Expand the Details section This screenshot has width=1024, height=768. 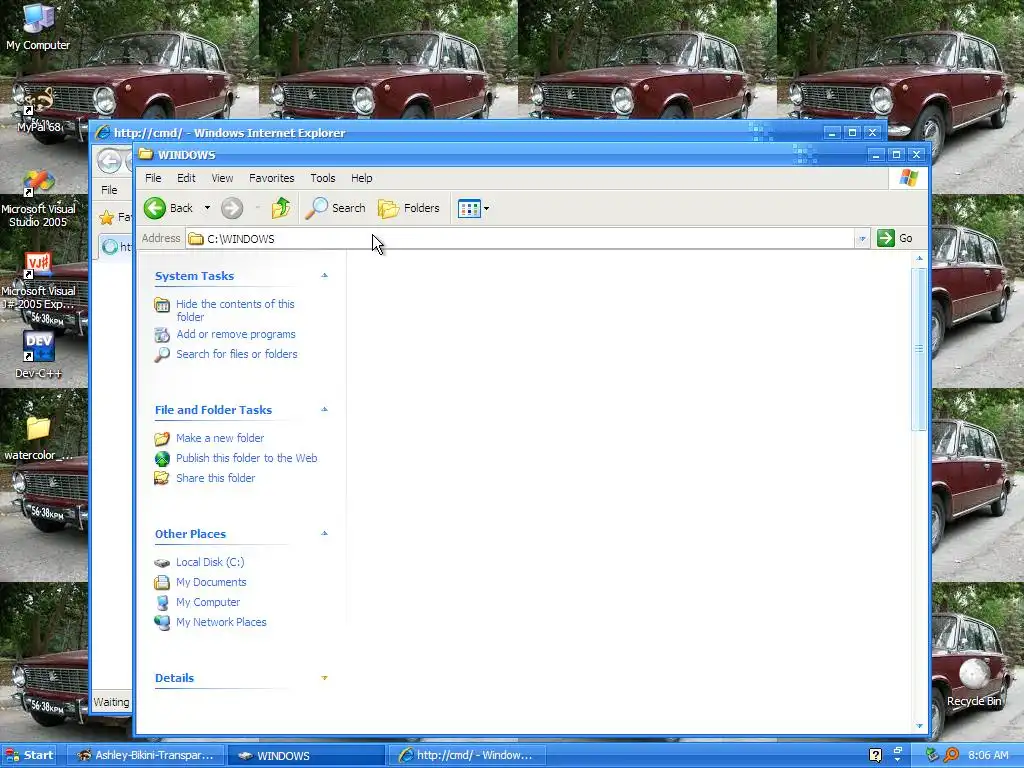tap(325, 678)
